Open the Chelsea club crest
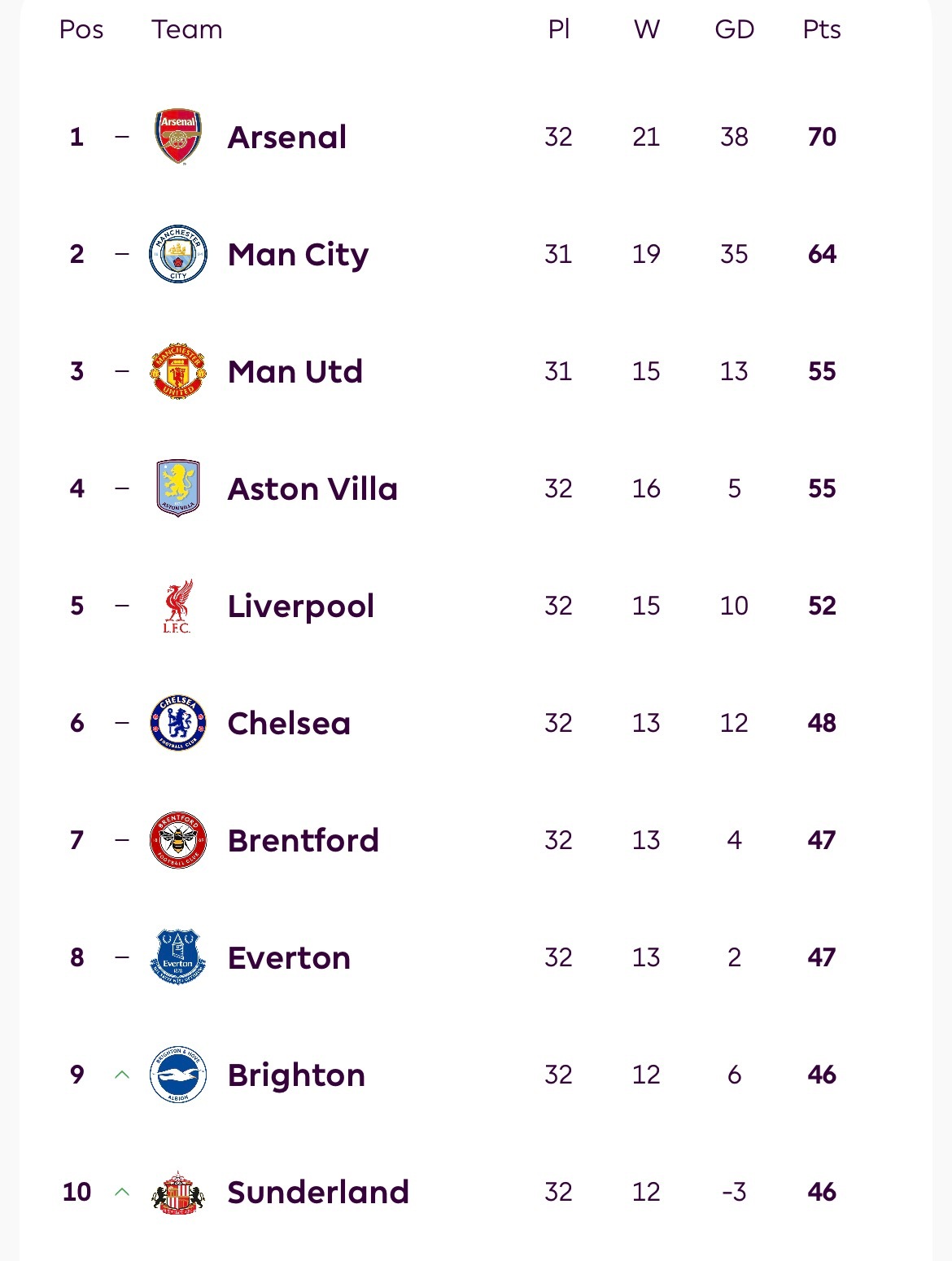The width and height of the screenshot is (952, 1261). (178, 723)
